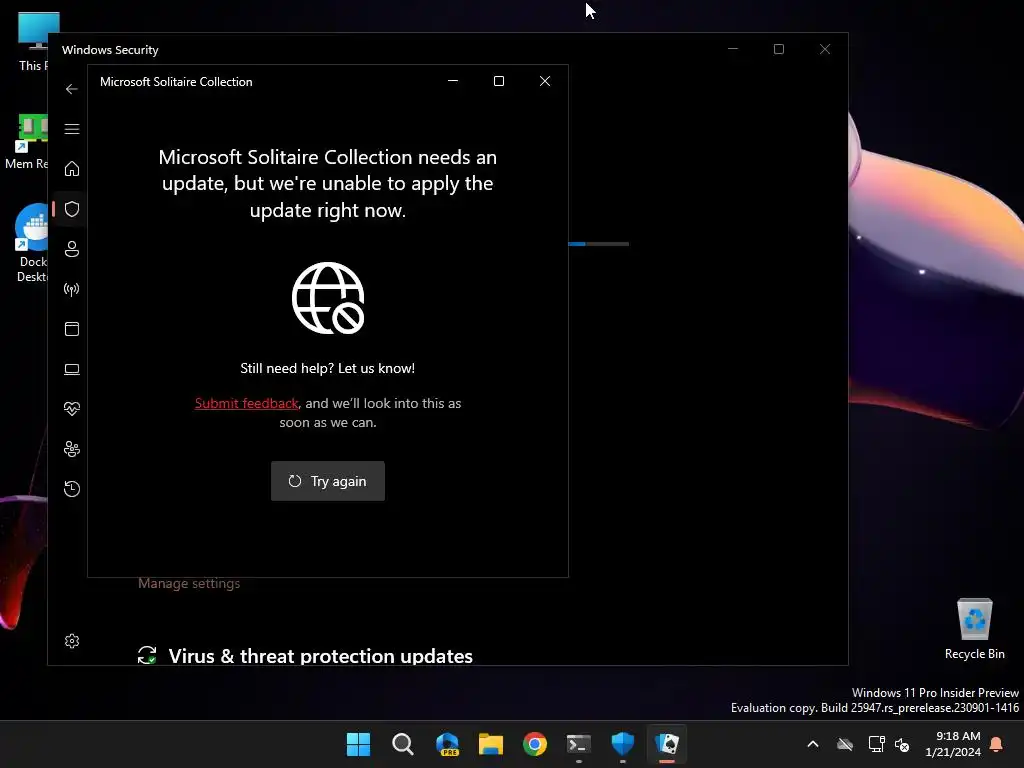Click Virus & threat protection updates heading
The height and width of the screenshot is (768, 1024).
tap(320, 656)
